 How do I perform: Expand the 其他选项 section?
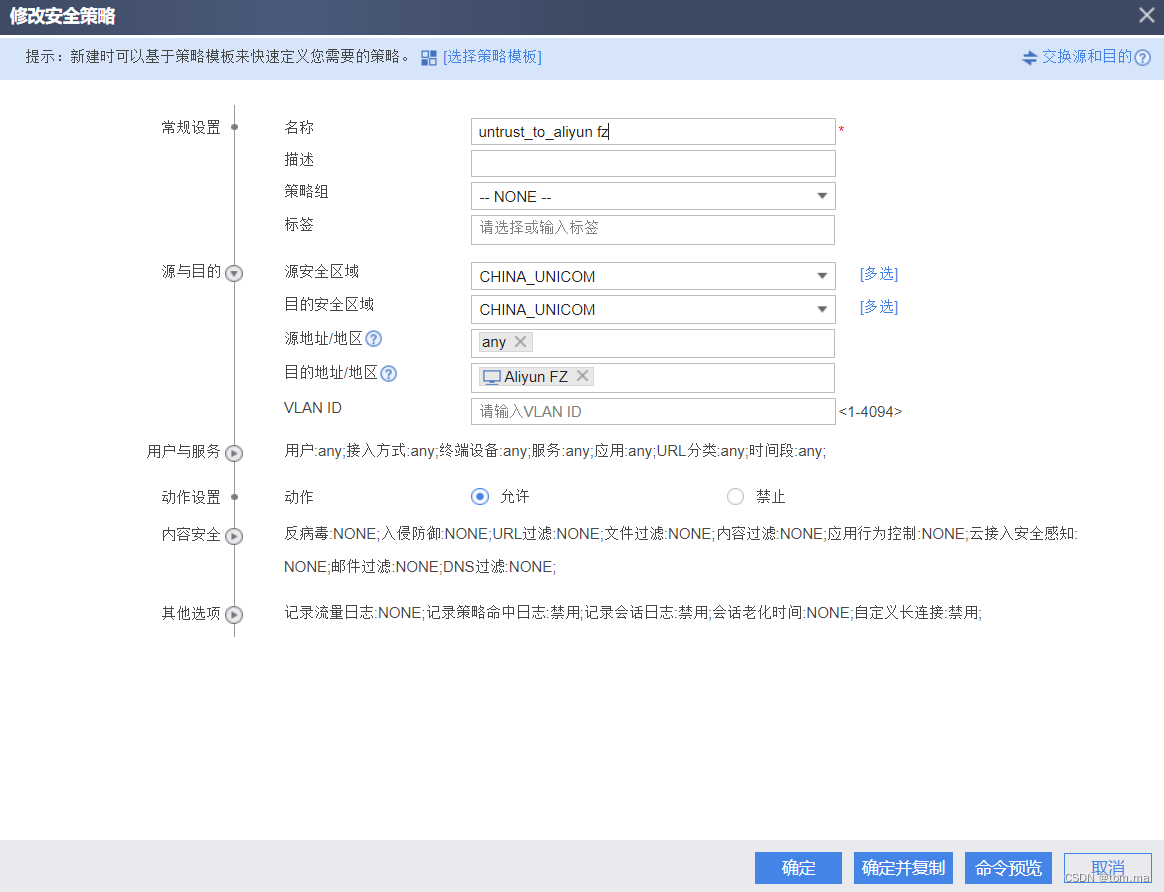click(234, 614)
